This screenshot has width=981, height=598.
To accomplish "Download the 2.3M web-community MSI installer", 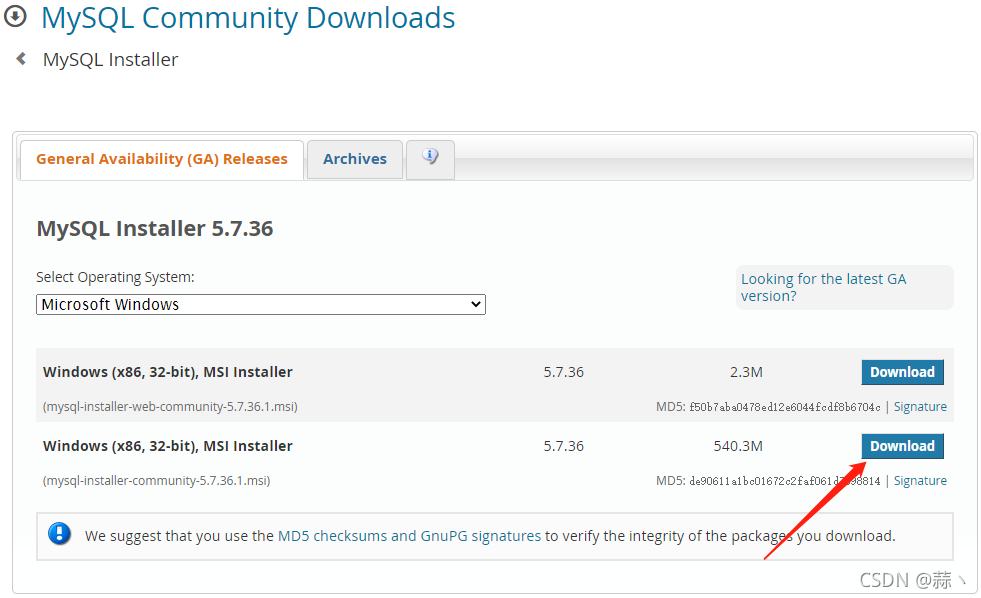I will pyautogui.click(x=902, y=372).
